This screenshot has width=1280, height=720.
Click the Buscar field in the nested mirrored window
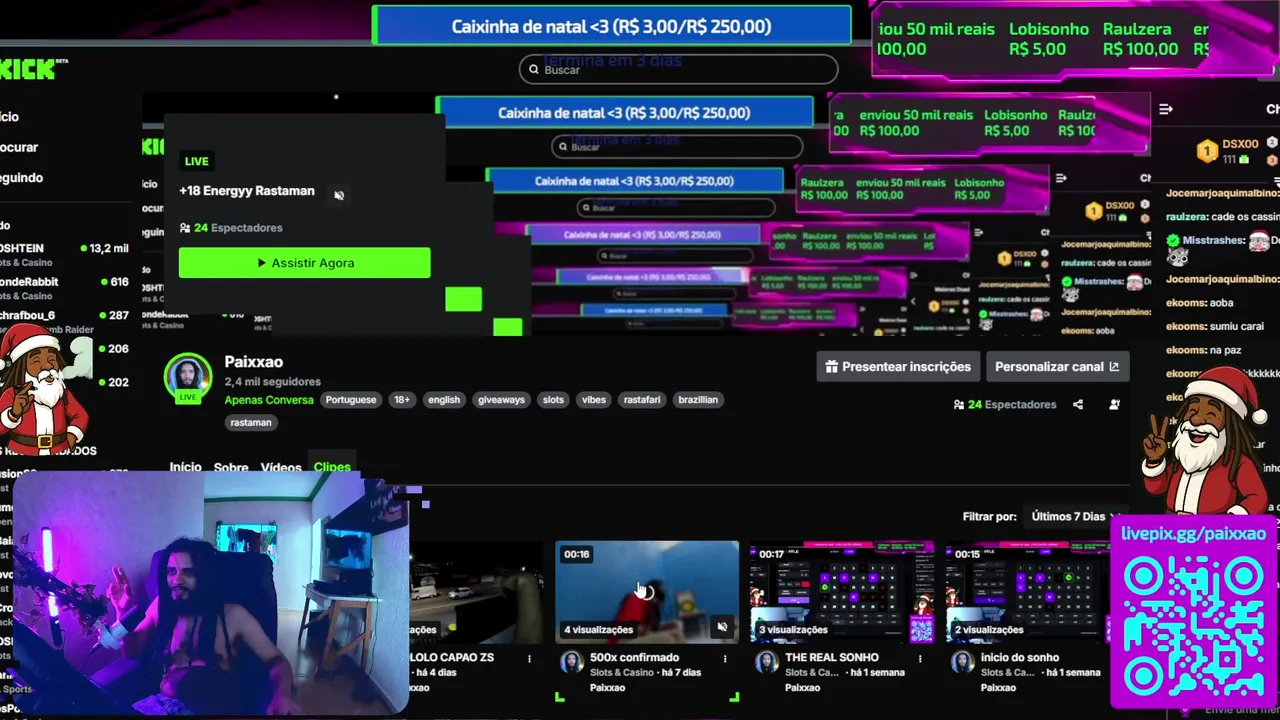pos(677,147)
